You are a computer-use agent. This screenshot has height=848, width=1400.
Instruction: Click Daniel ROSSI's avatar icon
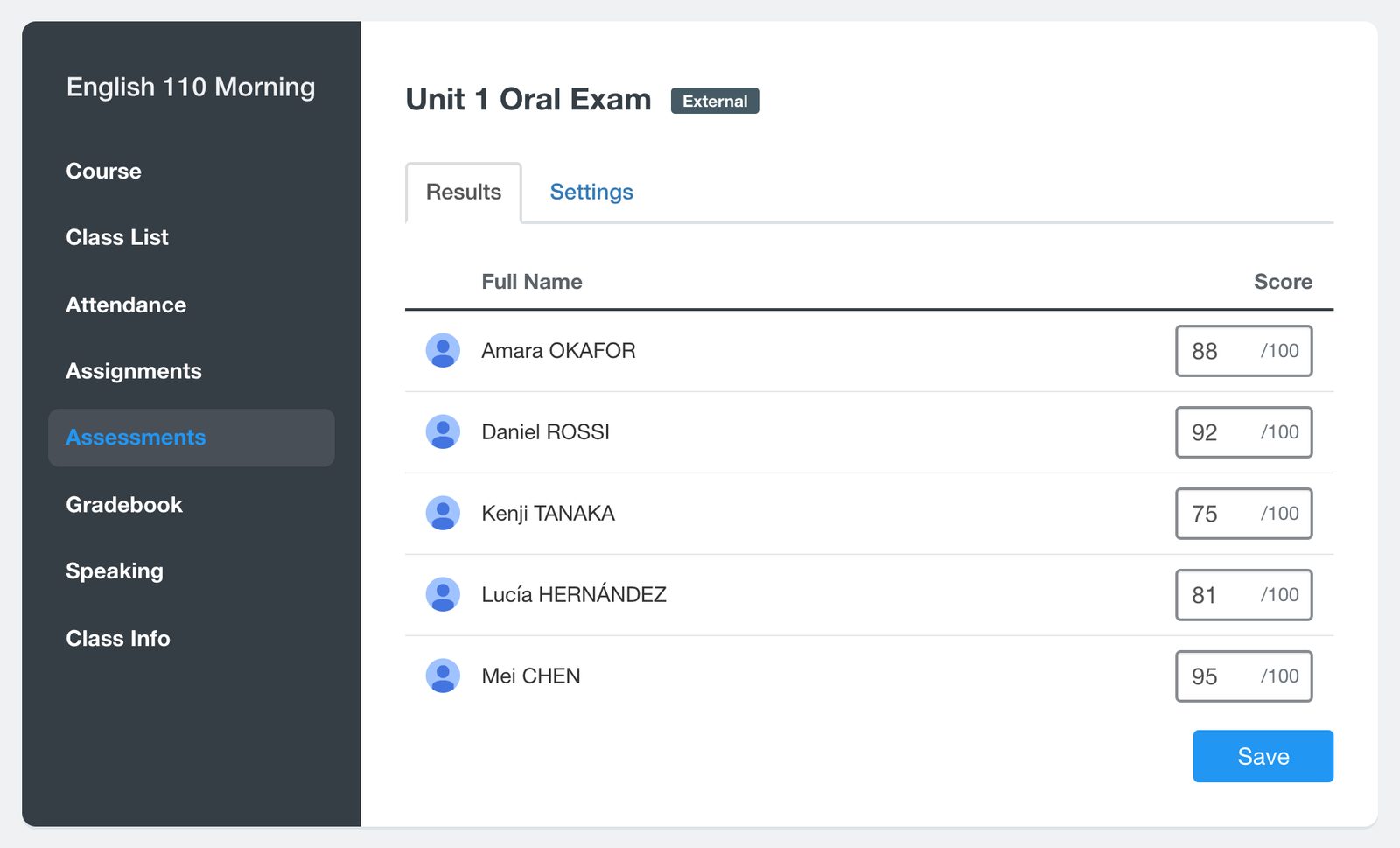pyautogui.click(x=443, y=431)
